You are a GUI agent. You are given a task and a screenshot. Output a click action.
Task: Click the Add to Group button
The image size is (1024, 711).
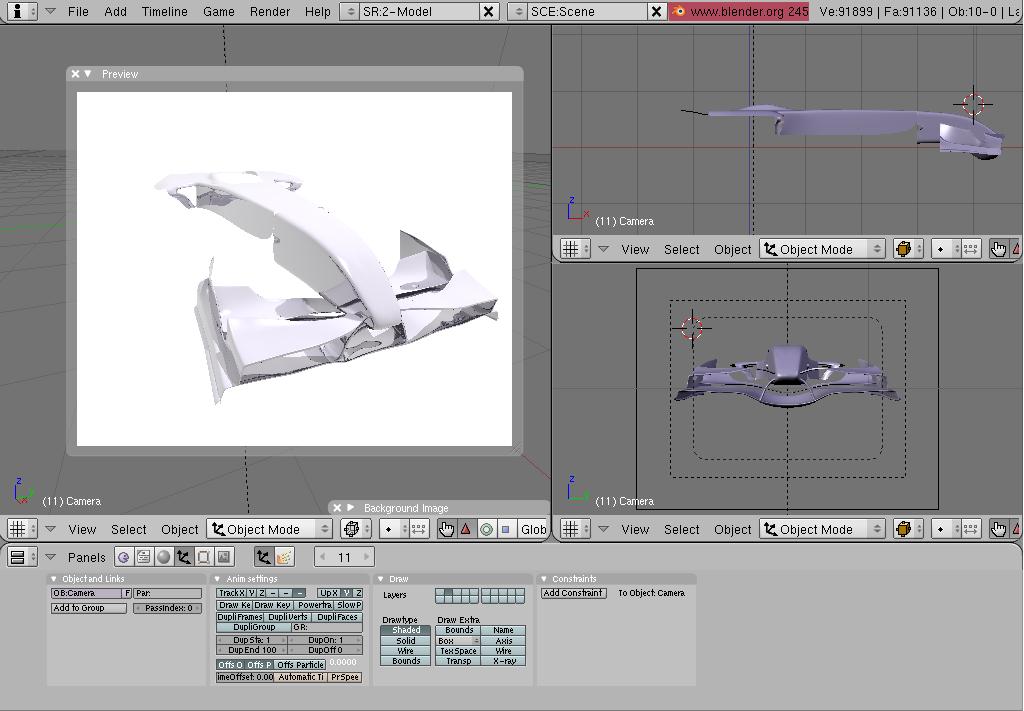pos(89,608)
